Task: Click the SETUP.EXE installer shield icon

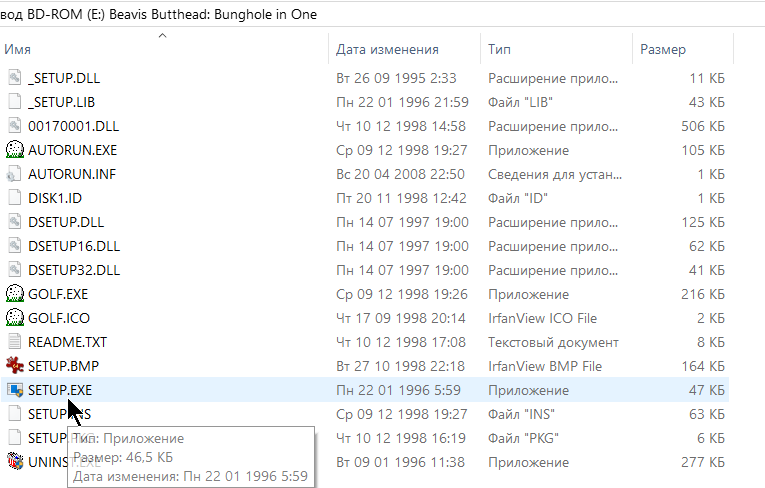Action: 15,390
